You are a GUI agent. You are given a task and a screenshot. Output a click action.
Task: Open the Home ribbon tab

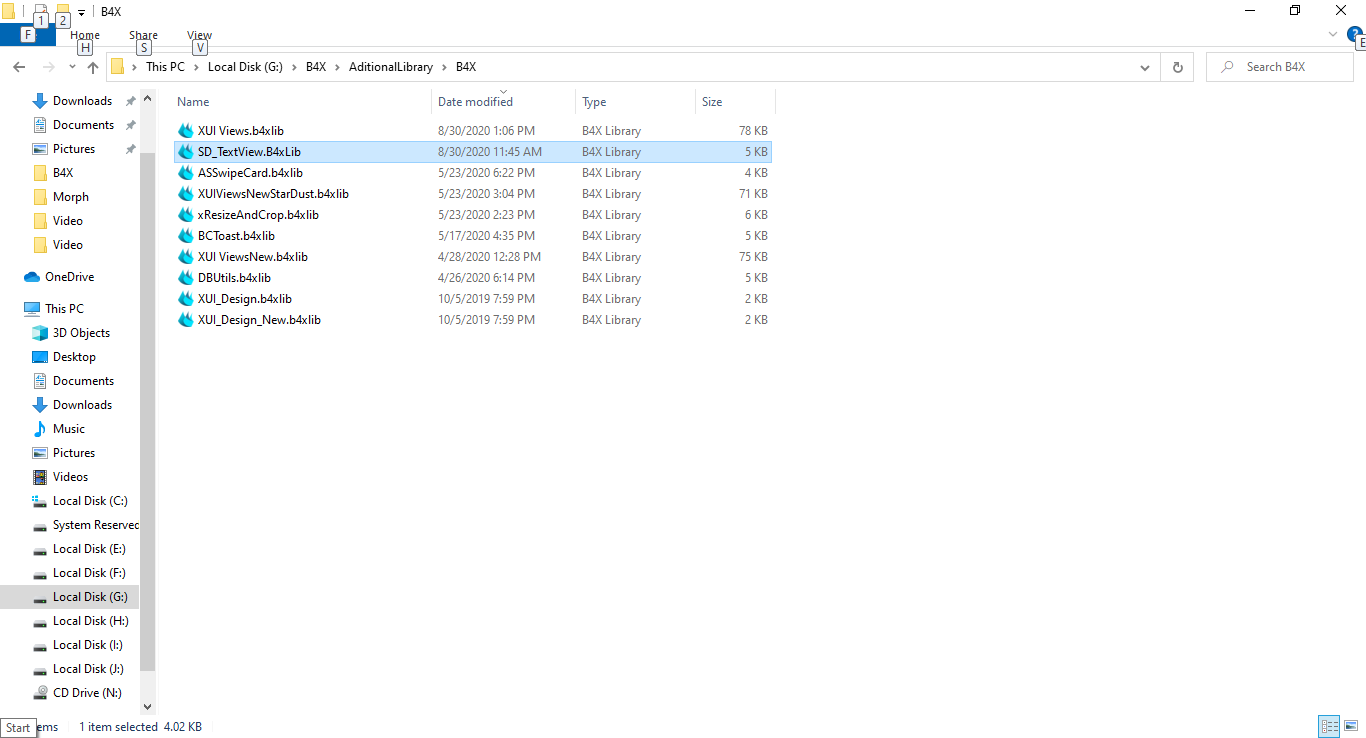tap(85, 35)
